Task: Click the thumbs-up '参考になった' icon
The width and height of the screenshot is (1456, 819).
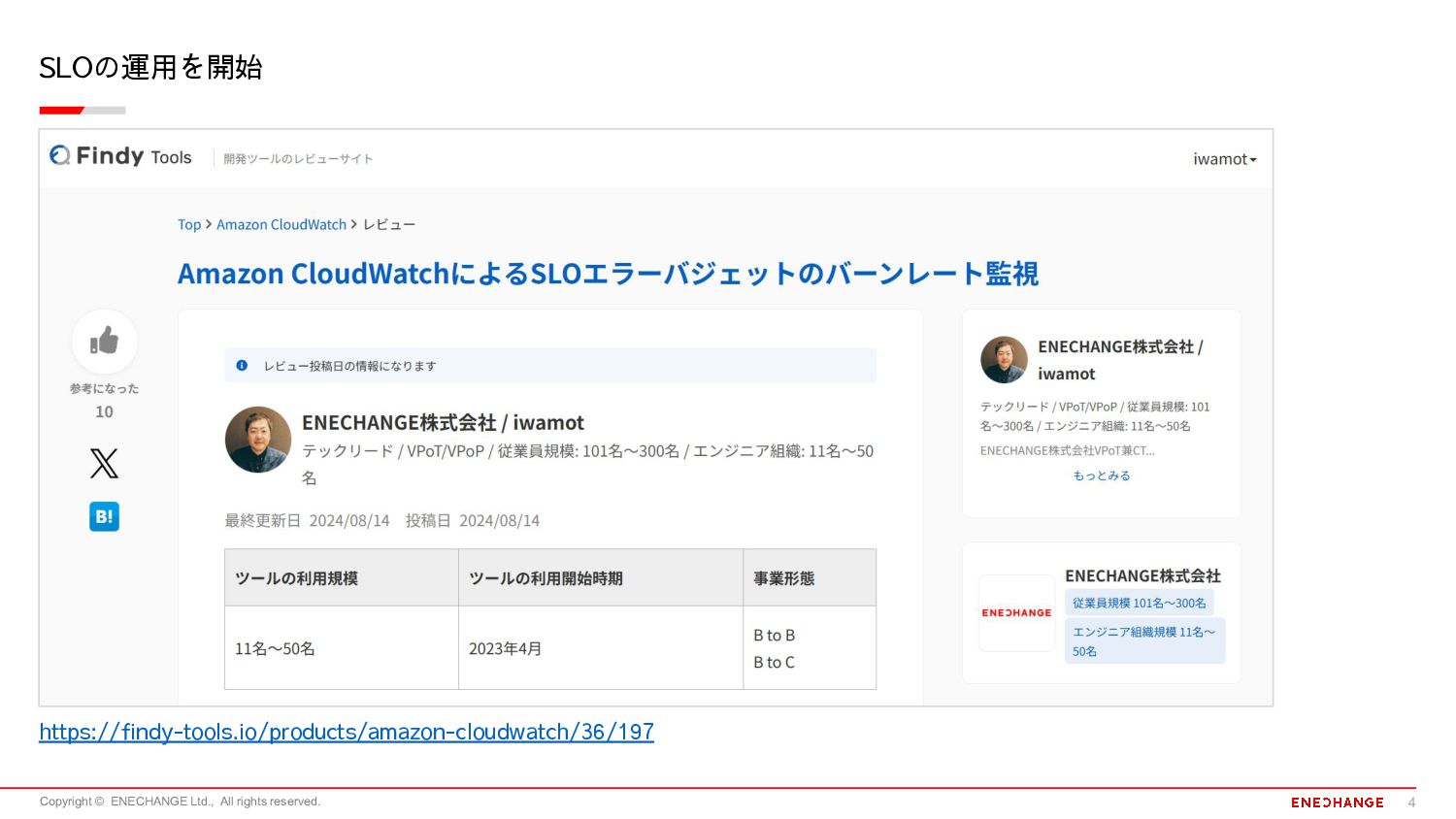Action: pos(104,341)
